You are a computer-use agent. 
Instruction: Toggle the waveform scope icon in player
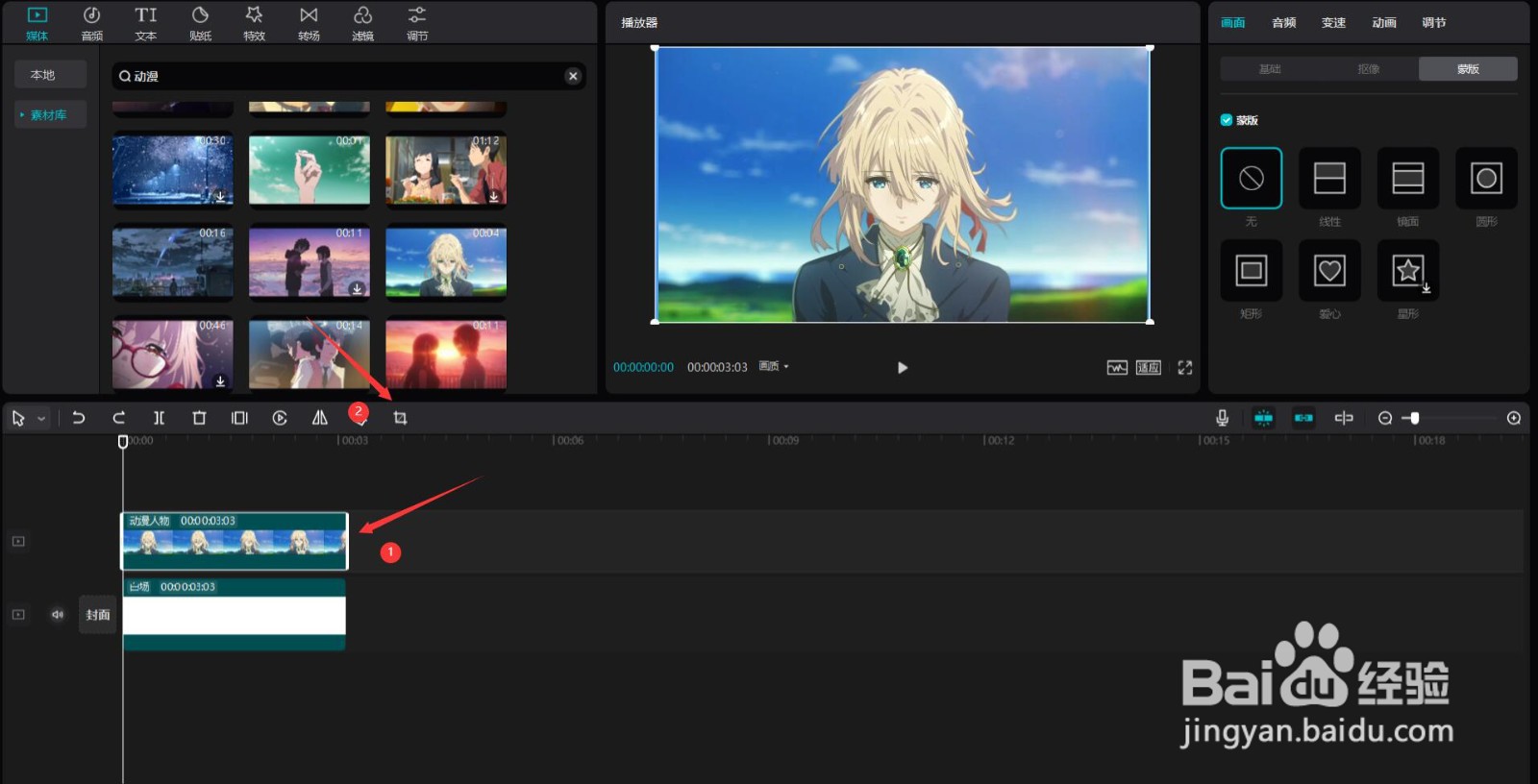point(1117,367)
